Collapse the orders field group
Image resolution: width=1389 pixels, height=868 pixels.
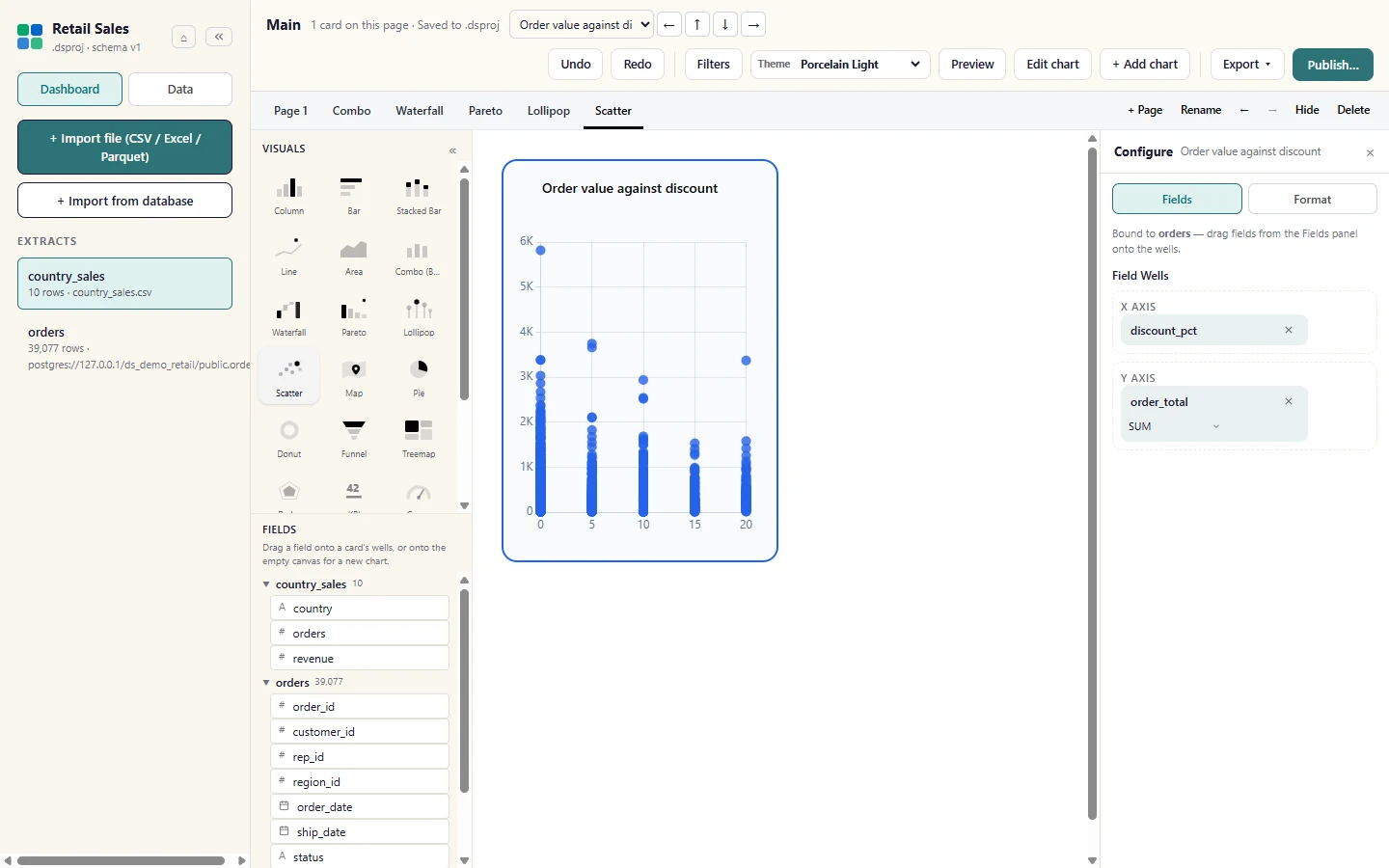point(266,683)
